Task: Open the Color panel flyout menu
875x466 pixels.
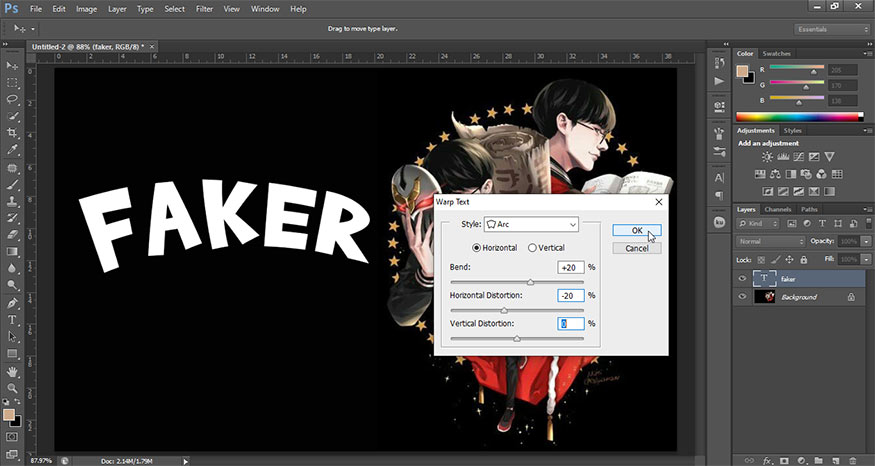Action: (x=867, y=54)
